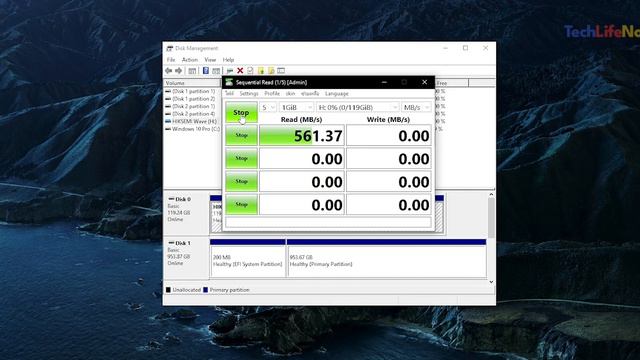Click the empty comment field at CrystalDiskMark bottom
640x360 pixels.
tap(328, 222)
